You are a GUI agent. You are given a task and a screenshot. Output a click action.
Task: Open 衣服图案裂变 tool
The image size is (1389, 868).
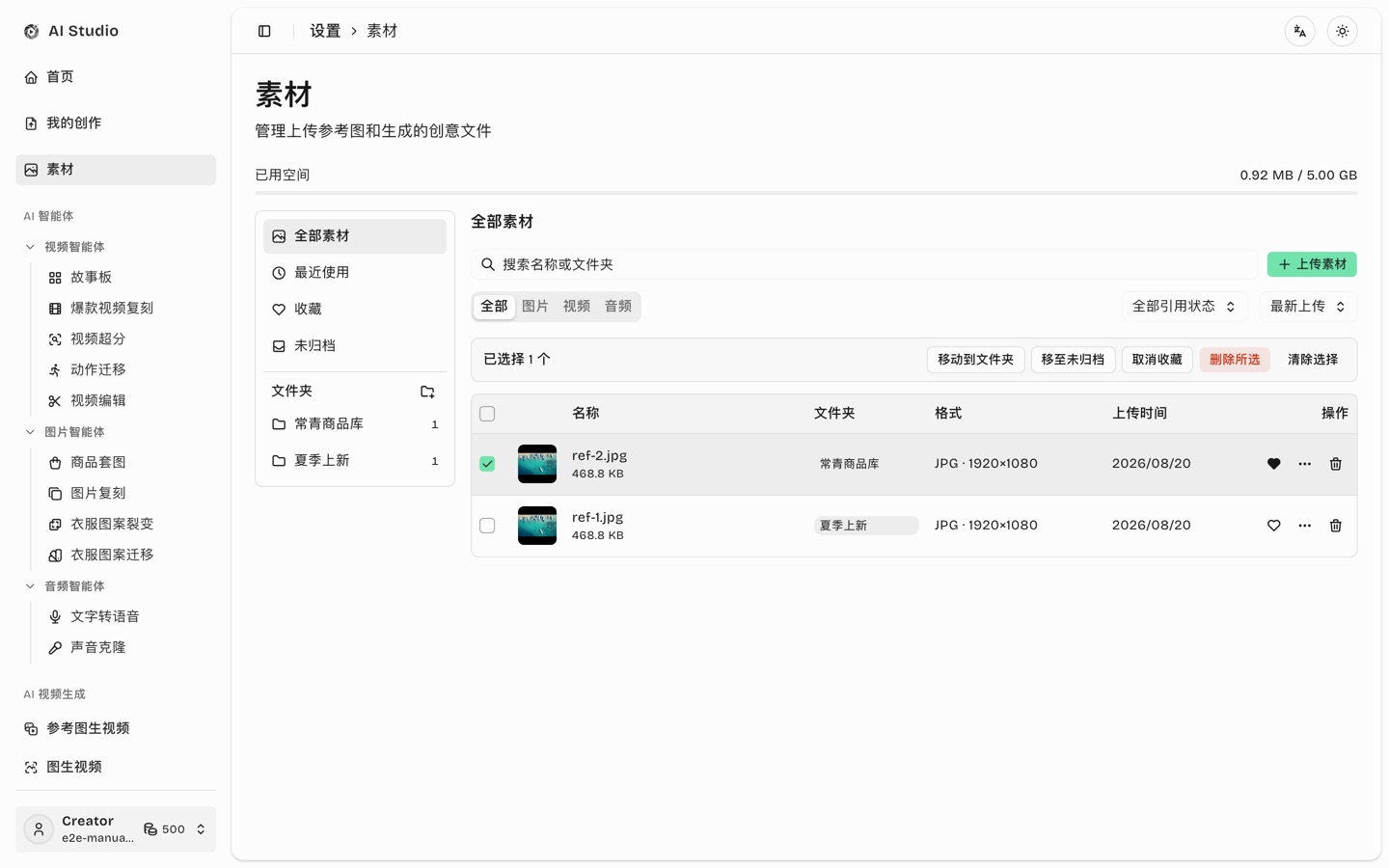point(127,525)
